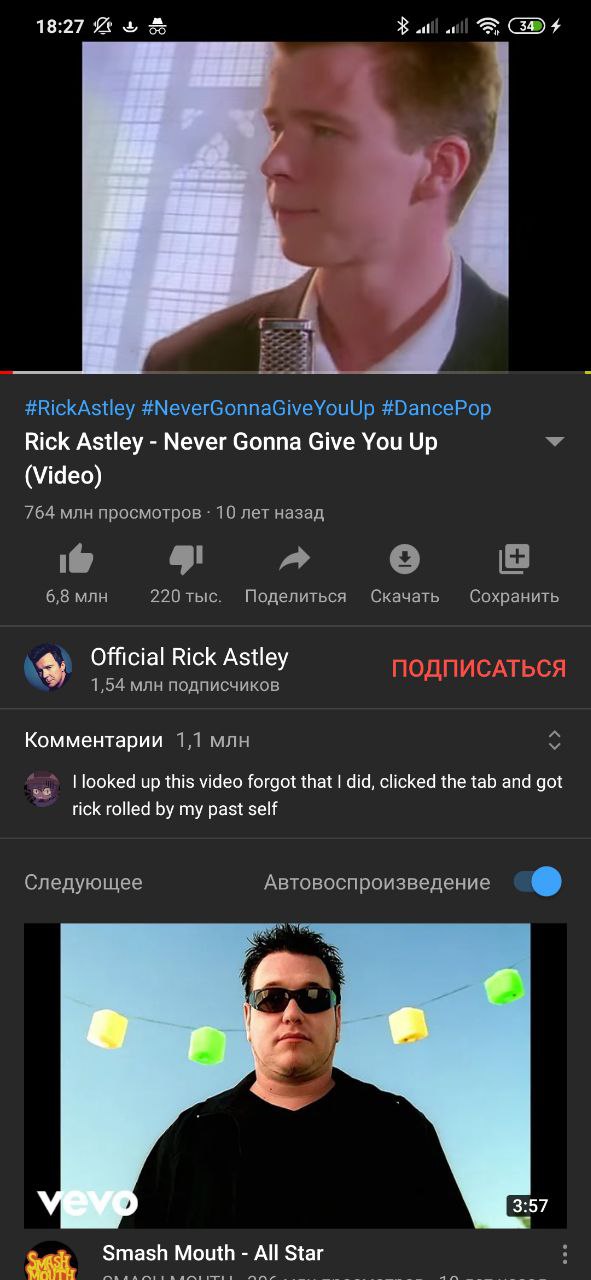Open three-dot menu for All Star video
591x1280 pixels.
click(x=564, y=1254)
